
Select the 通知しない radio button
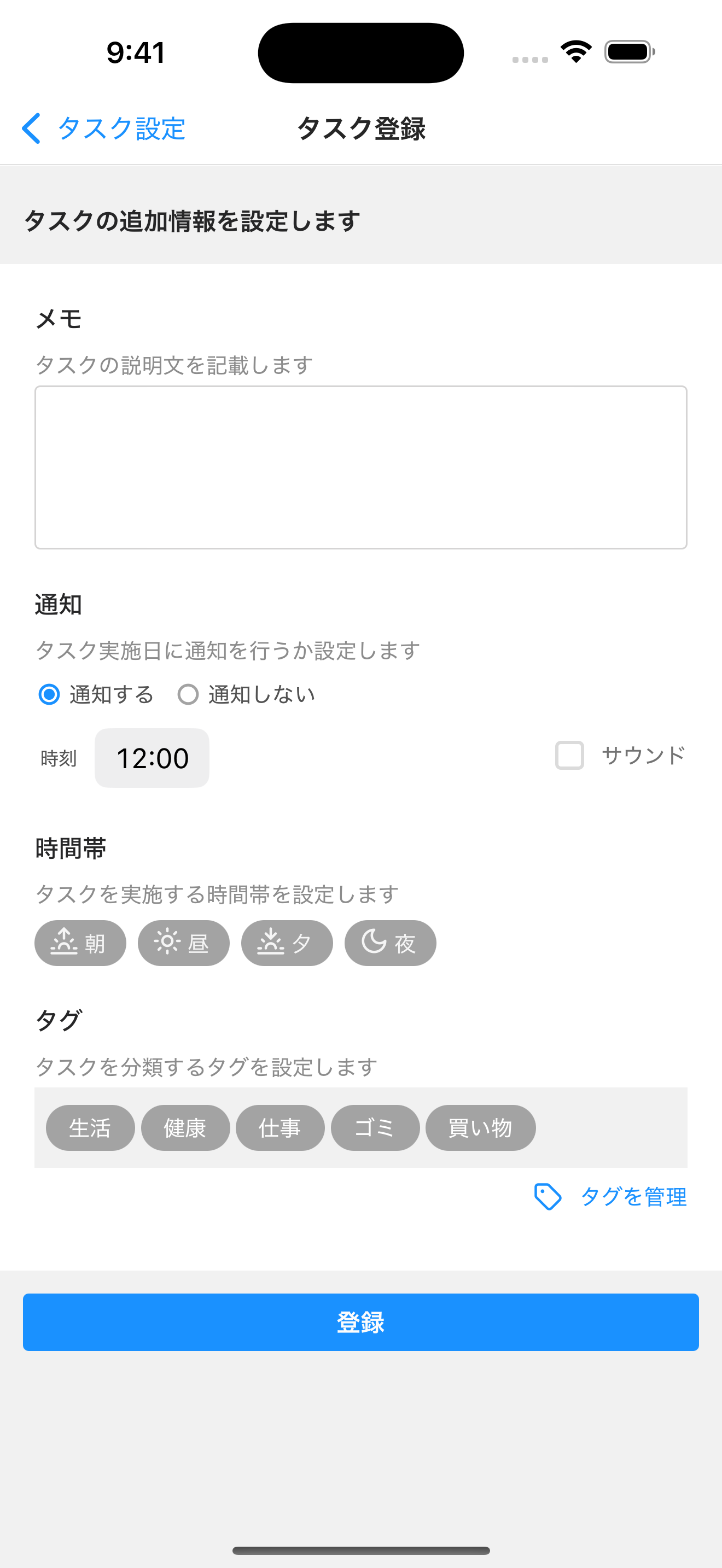(x=188, y=694)
